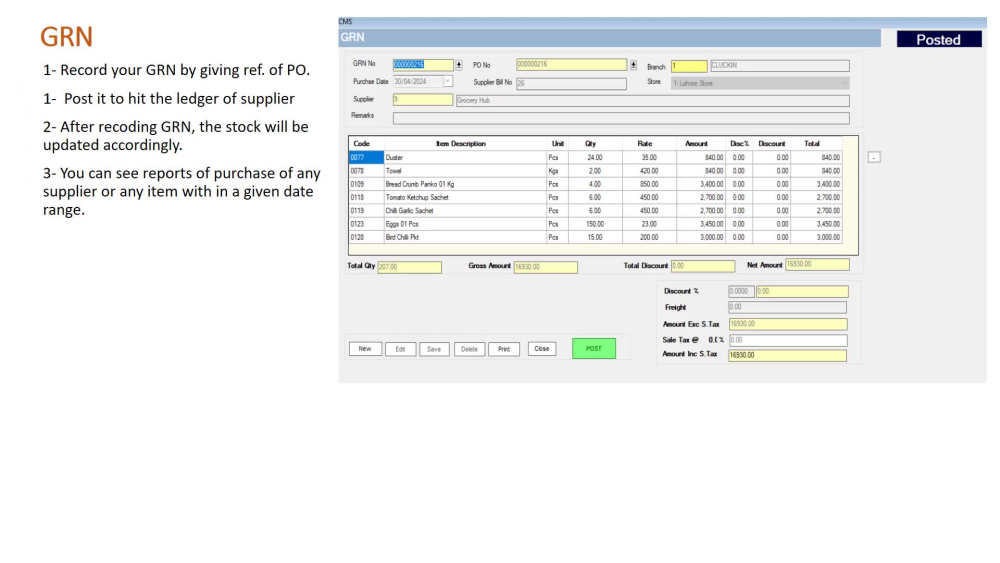Select the GRN No input field

423,65
